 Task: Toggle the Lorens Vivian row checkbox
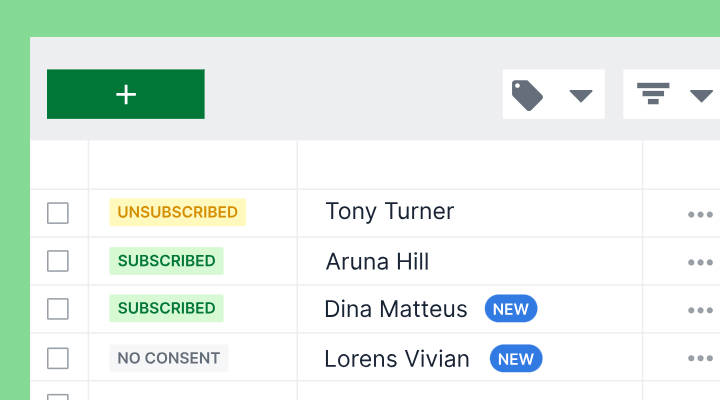click(x=58, y=358)
